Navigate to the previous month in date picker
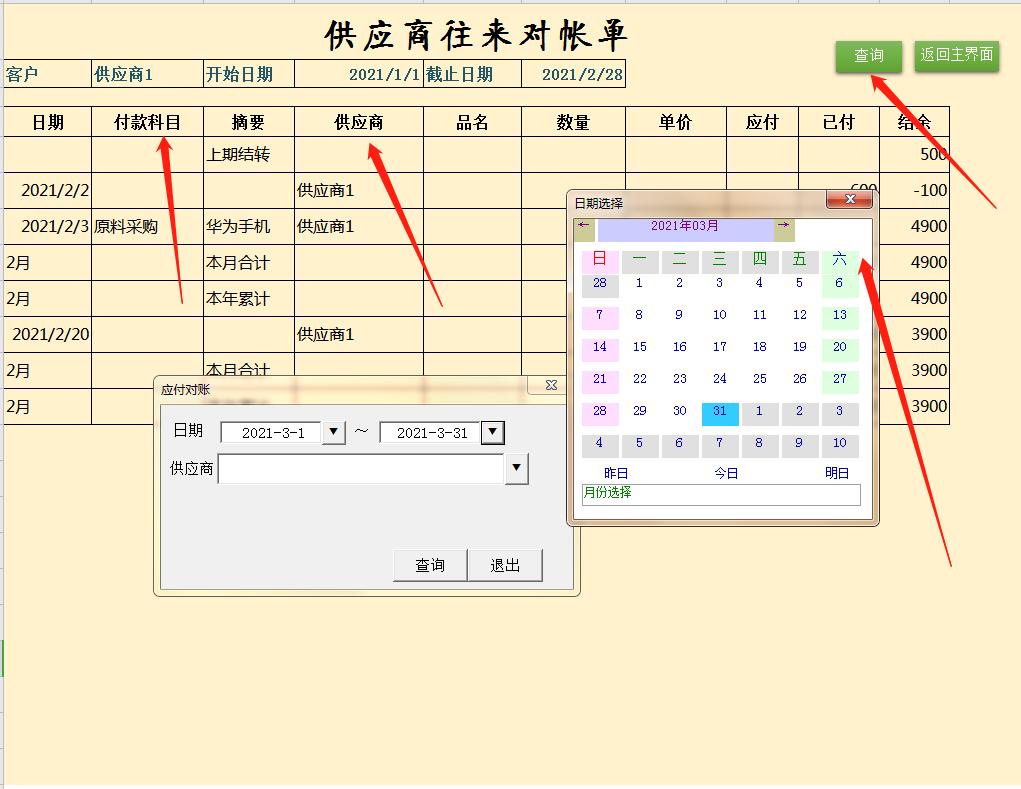Screen dimensions: 1021x789 click(582, 226)
